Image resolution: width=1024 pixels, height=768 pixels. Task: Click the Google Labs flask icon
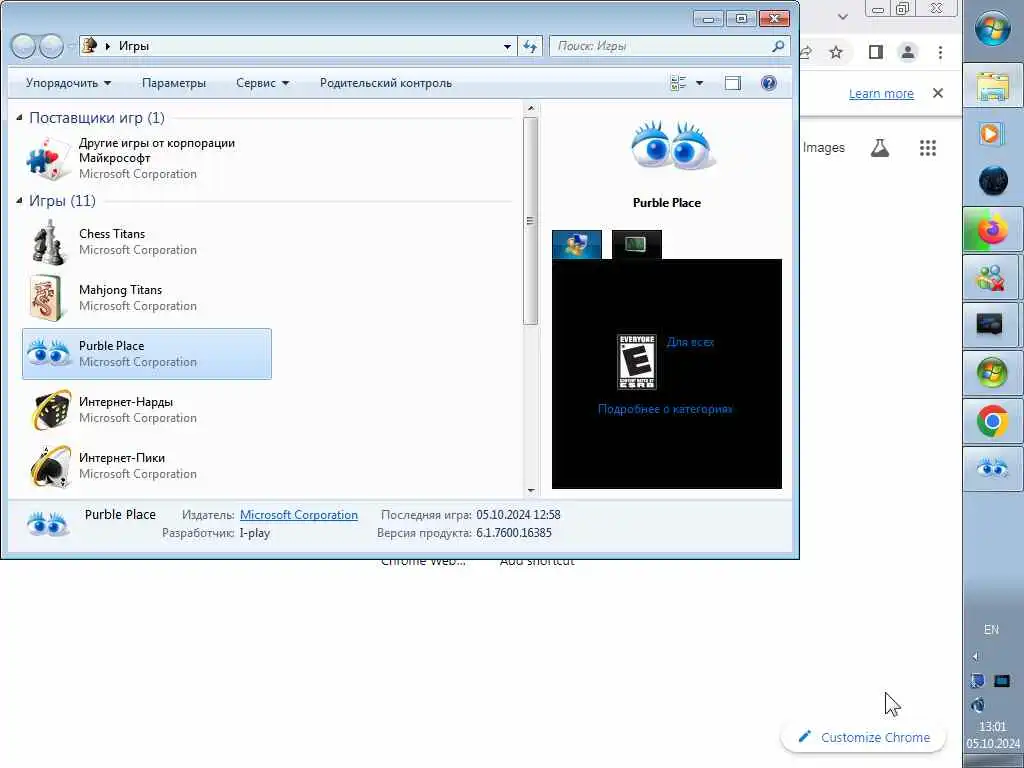880,148
